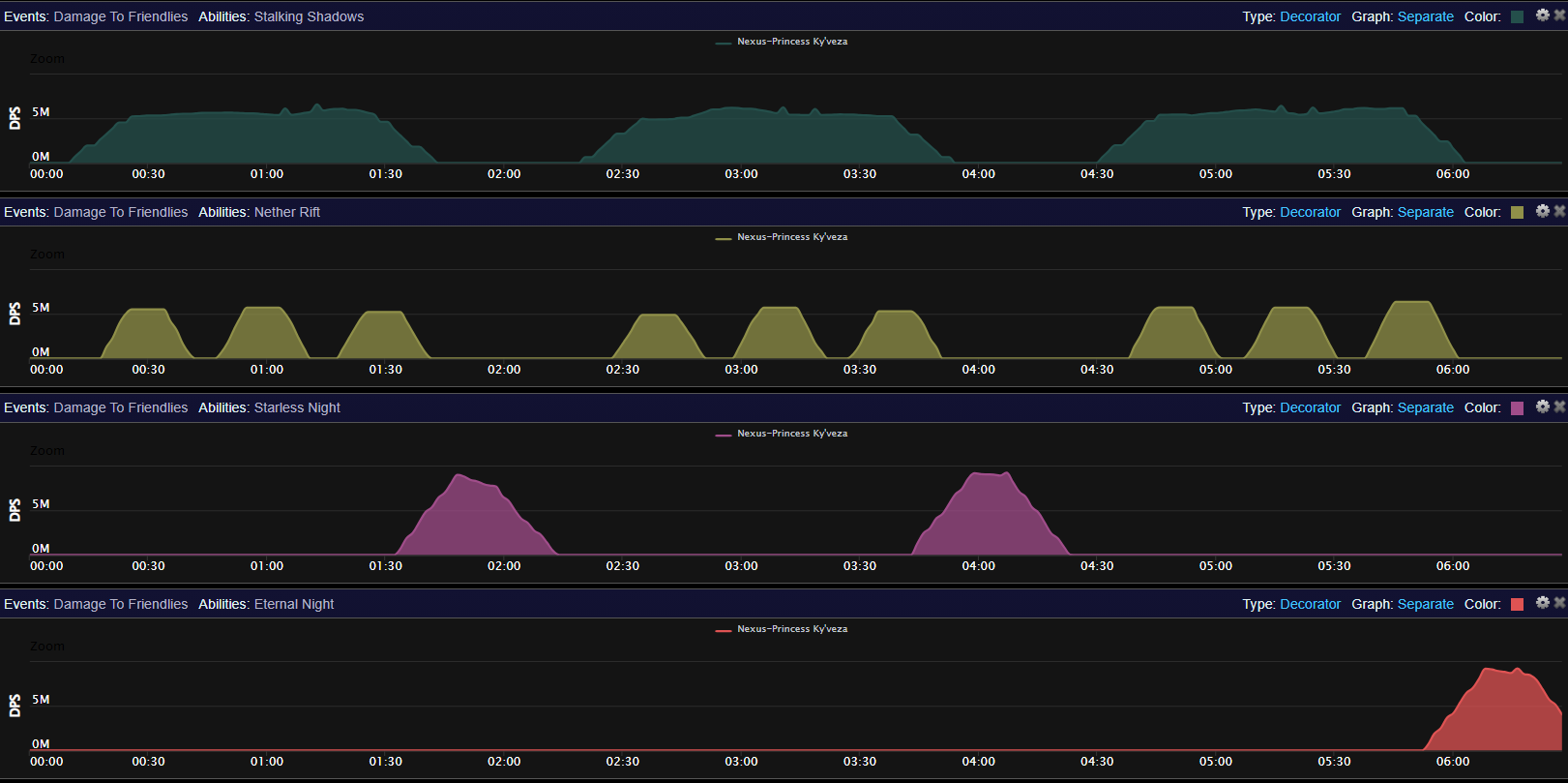The image size is (1568, 783).
Task: Change Separate graph mode for Eternal Night
Action: (1426, 604)
